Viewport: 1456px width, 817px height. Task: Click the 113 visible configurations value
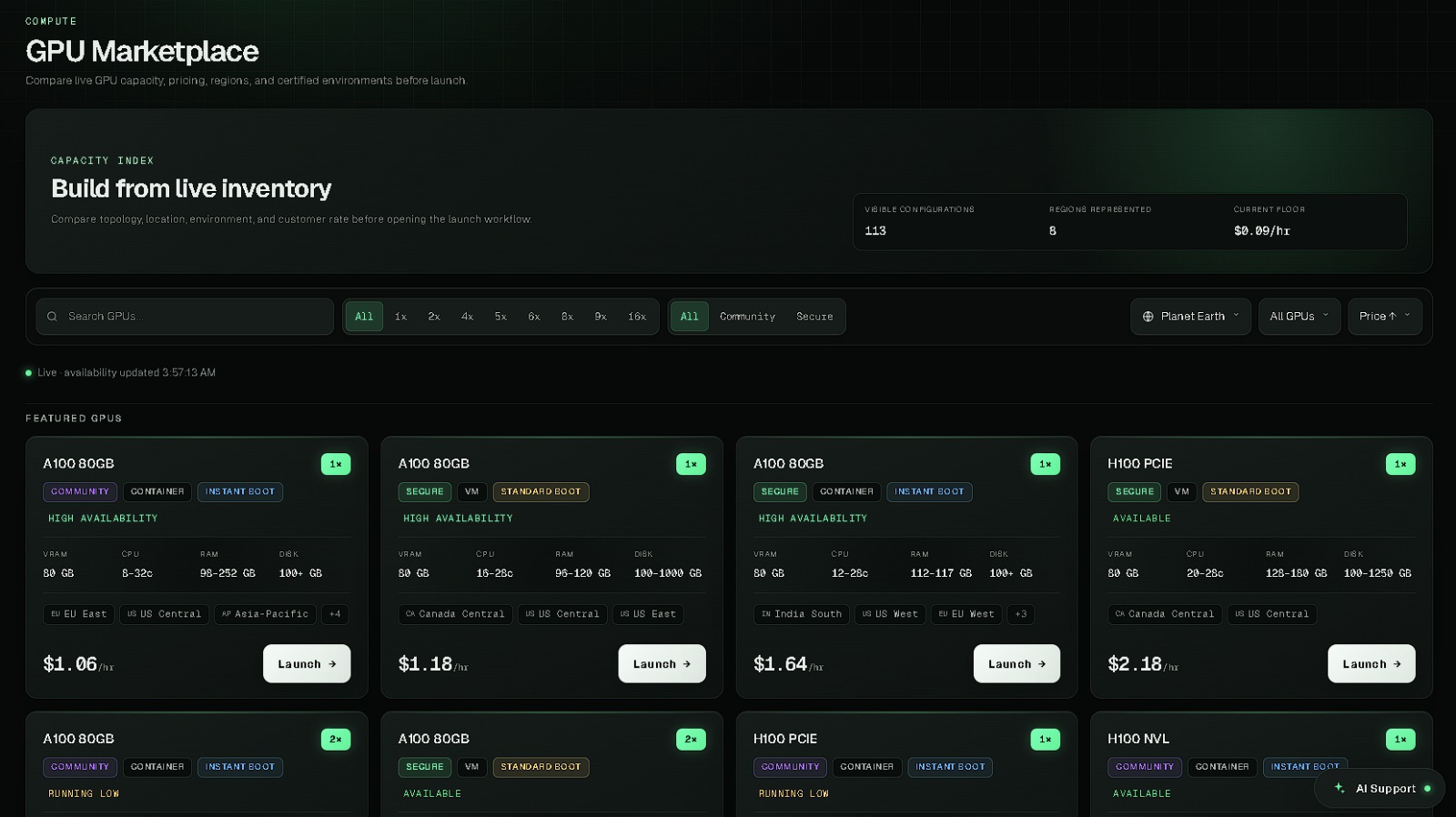pyautogui.click(x=875, y=231)
